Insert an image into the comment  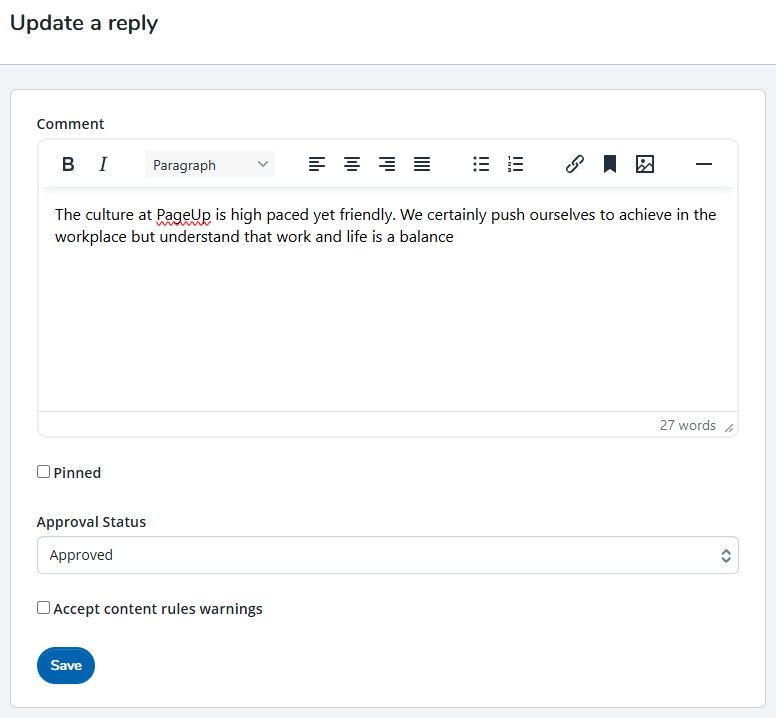pyautogui.click(x=645, y=165)
